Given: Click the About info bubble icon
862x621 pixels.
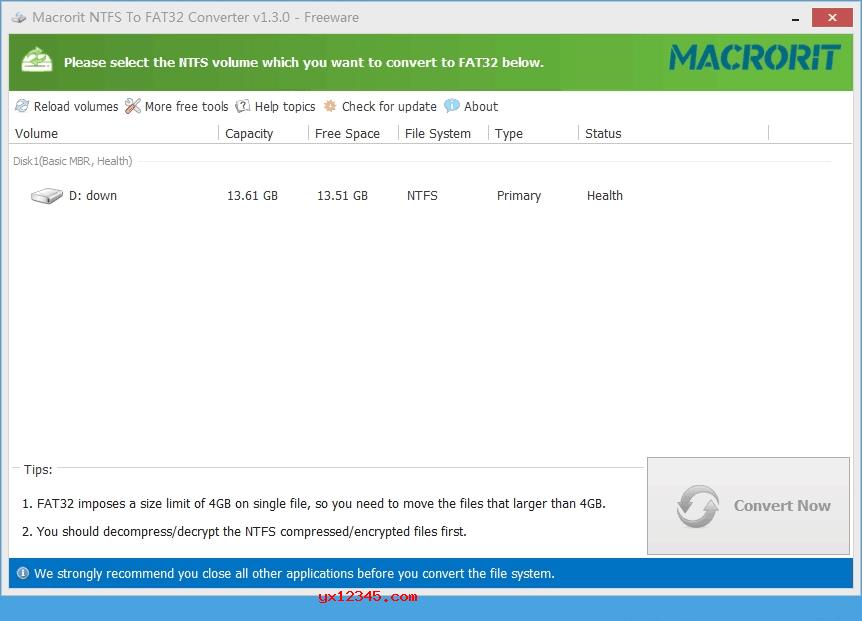Looking at the screenshot, I should point(452,106).
